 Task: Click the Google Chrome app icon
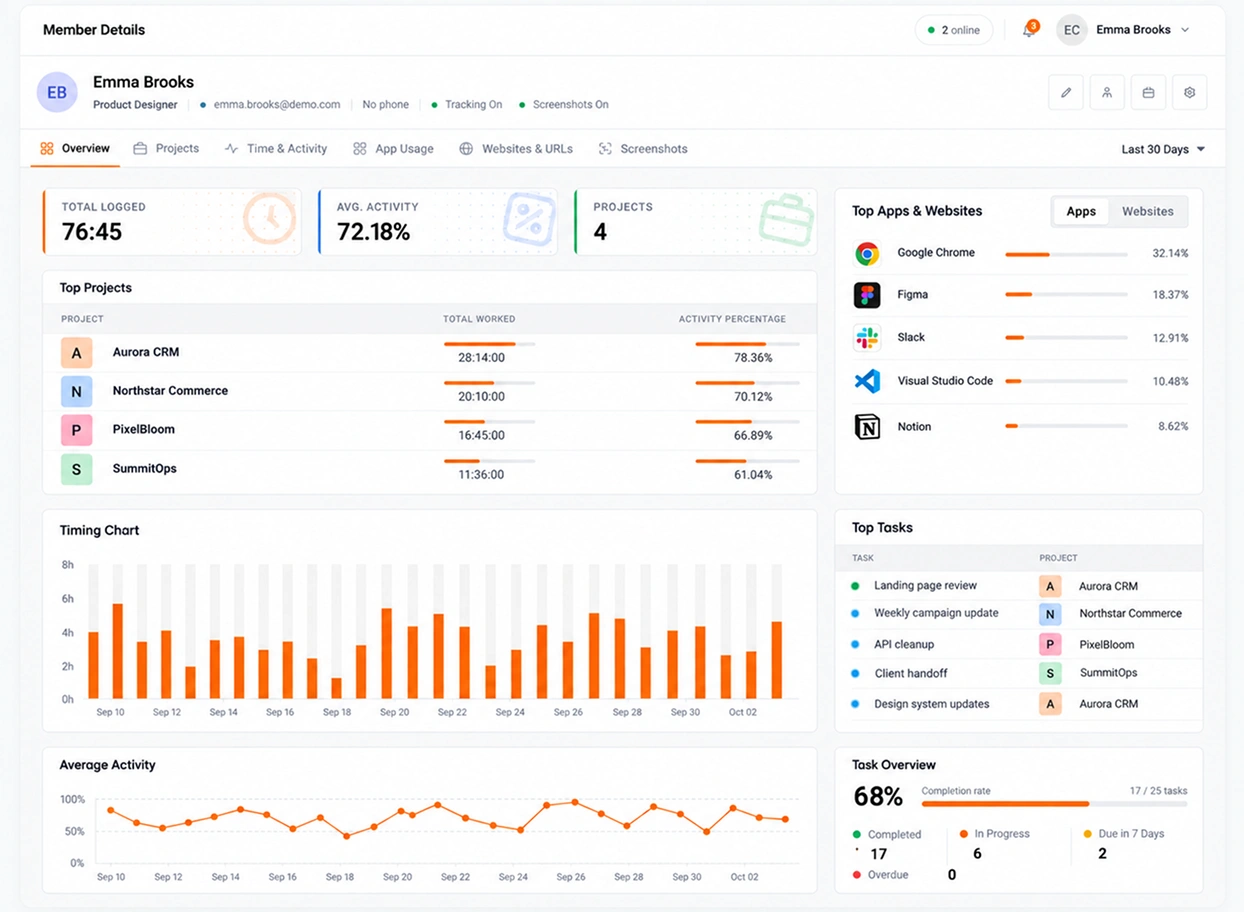click(x=867, y=254)
